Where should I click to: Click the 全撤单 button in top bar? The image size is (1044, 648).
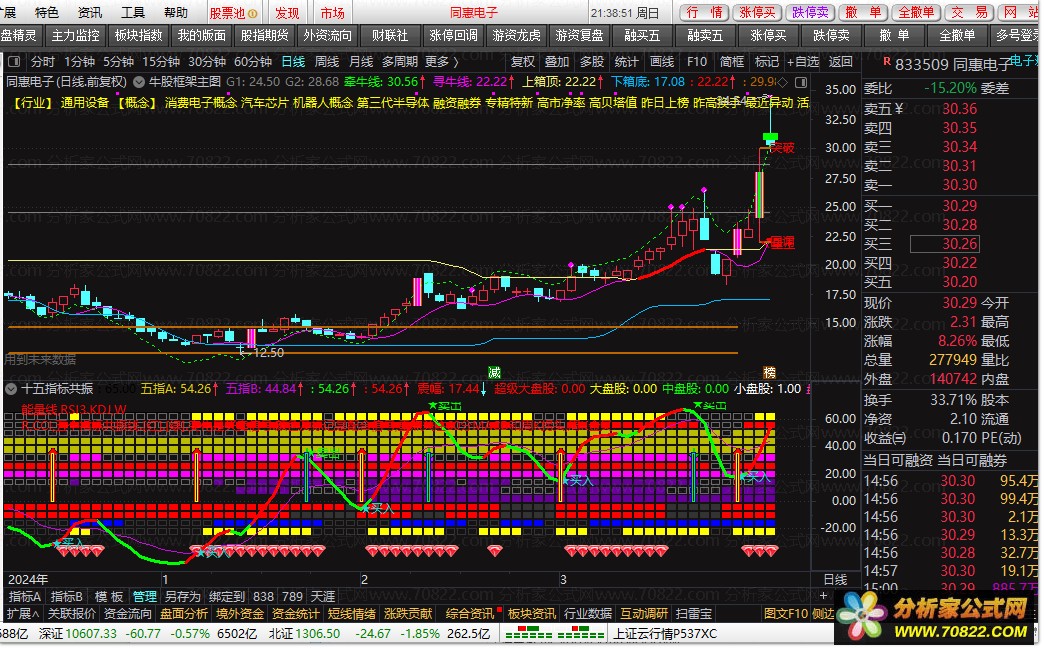point(916,13)
